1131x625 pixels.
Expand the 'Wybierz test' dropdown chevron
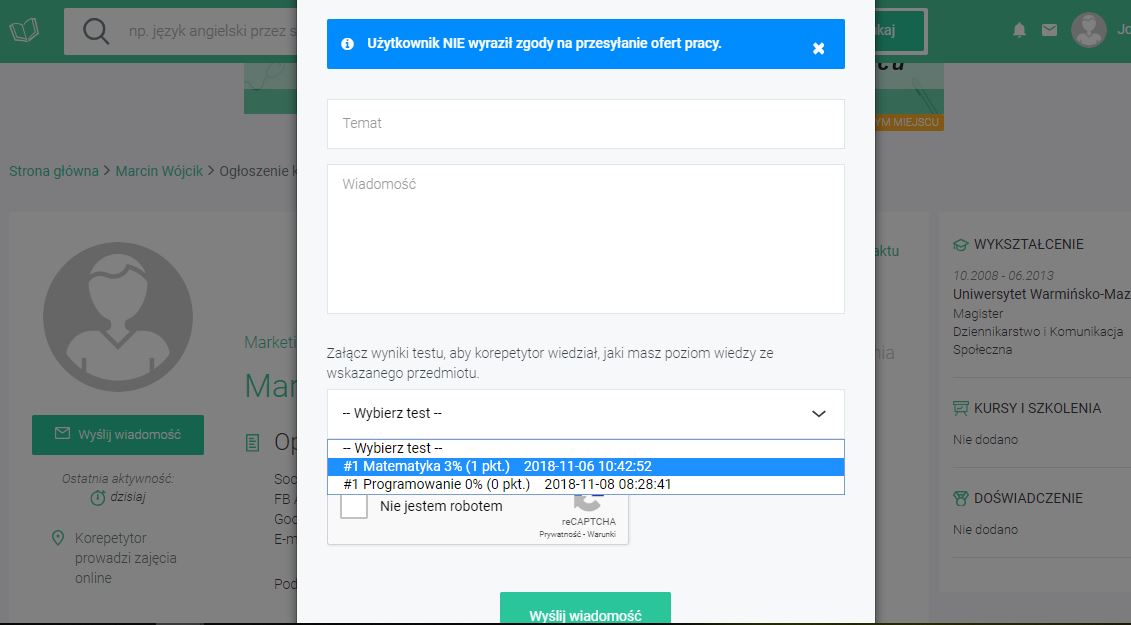[x=818, y=413]
